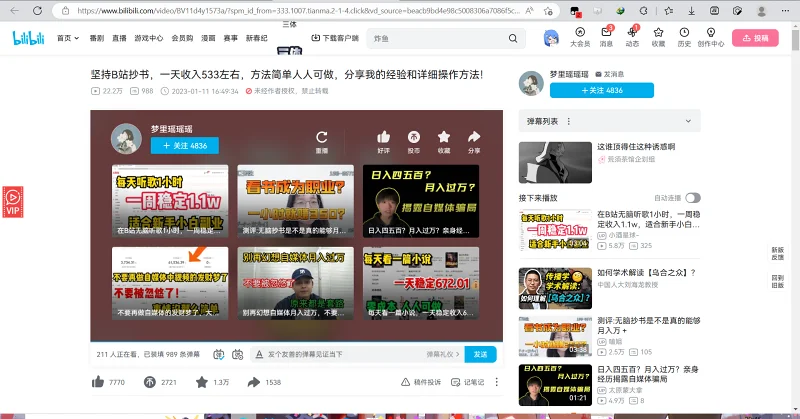
Task: Click the pink 投稿 button
Action: 755,38
